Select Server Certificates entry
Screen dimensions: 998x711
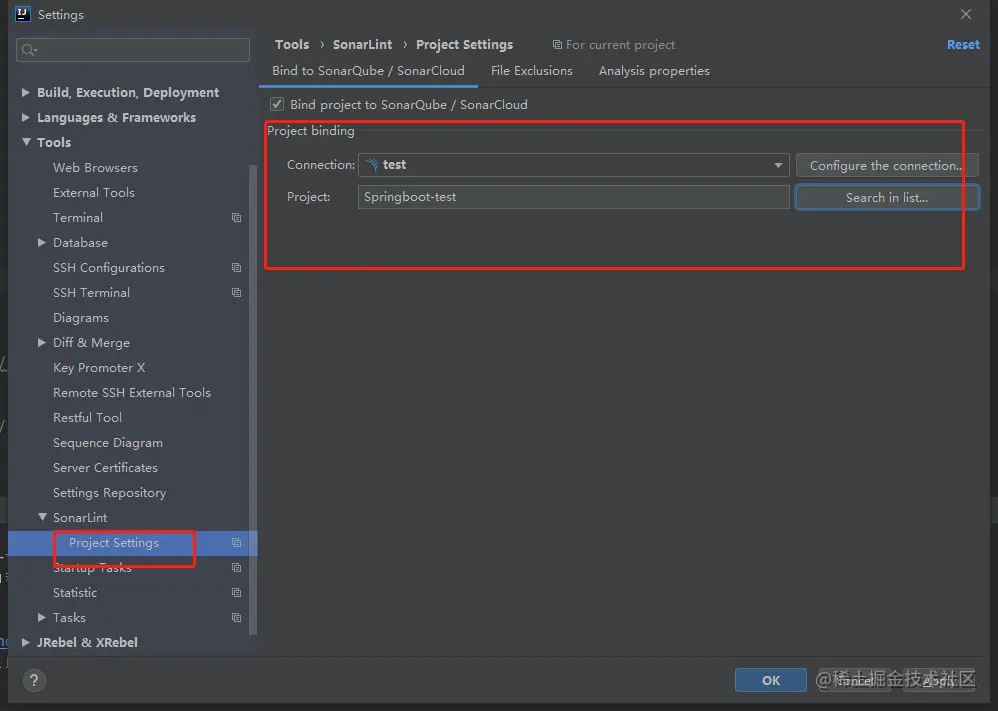(x=106, y=467)
